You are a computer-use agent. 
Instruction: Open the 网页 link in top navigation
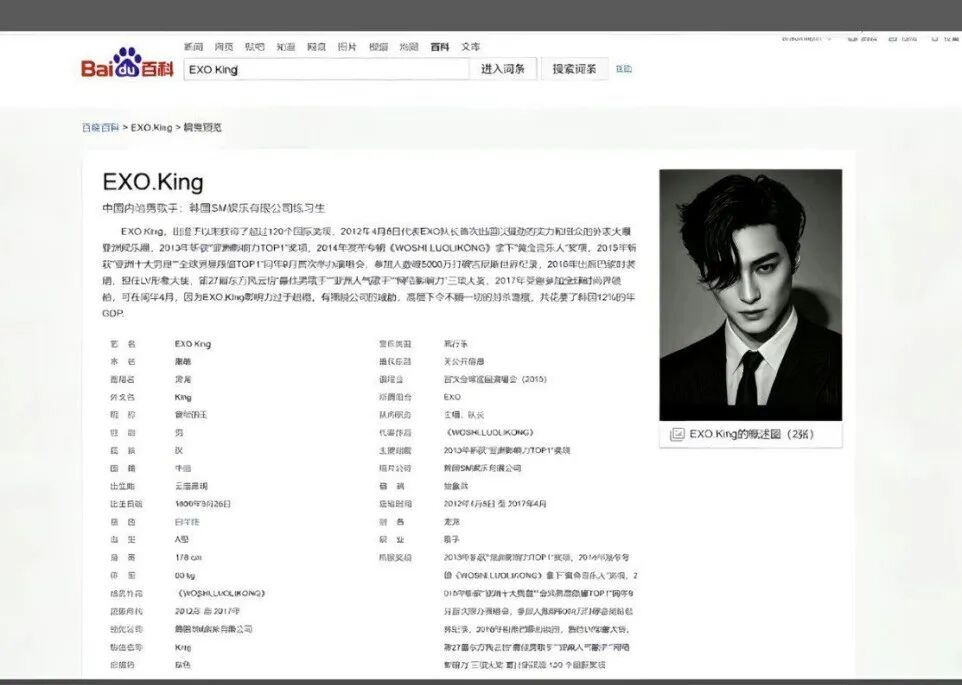(224, 47)
